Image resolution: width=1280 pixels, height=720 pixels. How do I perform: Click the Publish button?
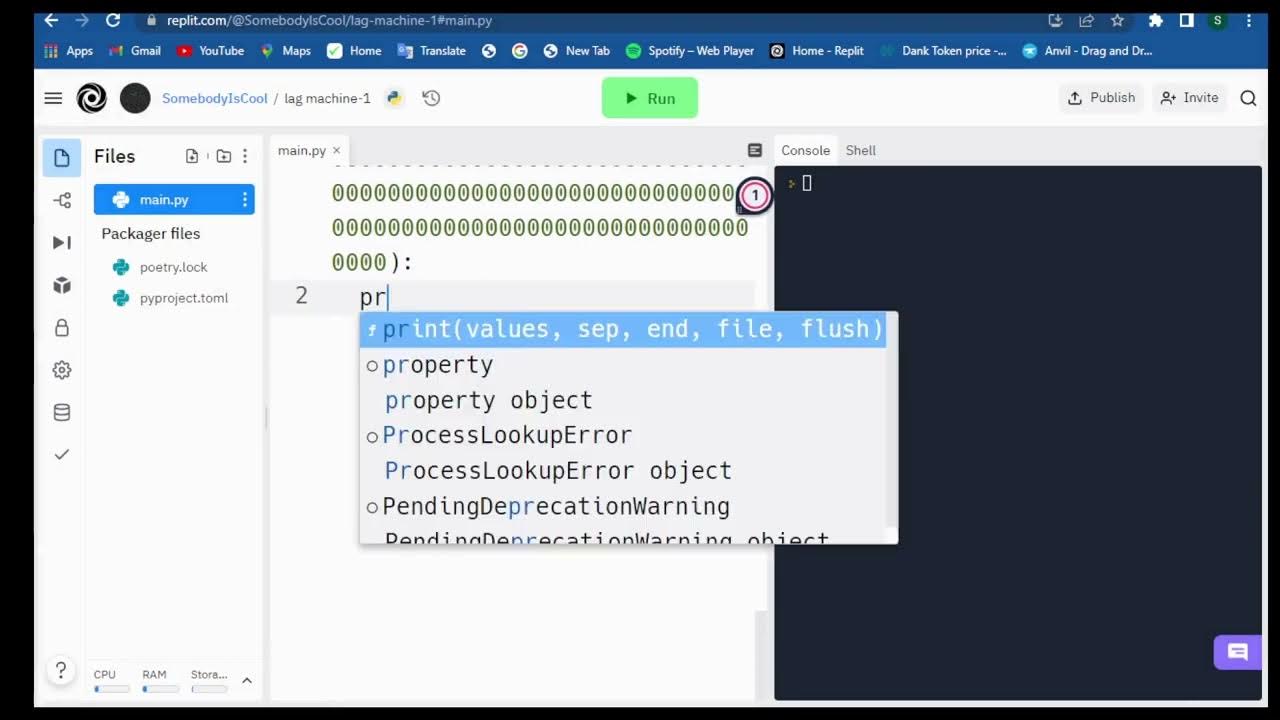[x=1102, y=98]
